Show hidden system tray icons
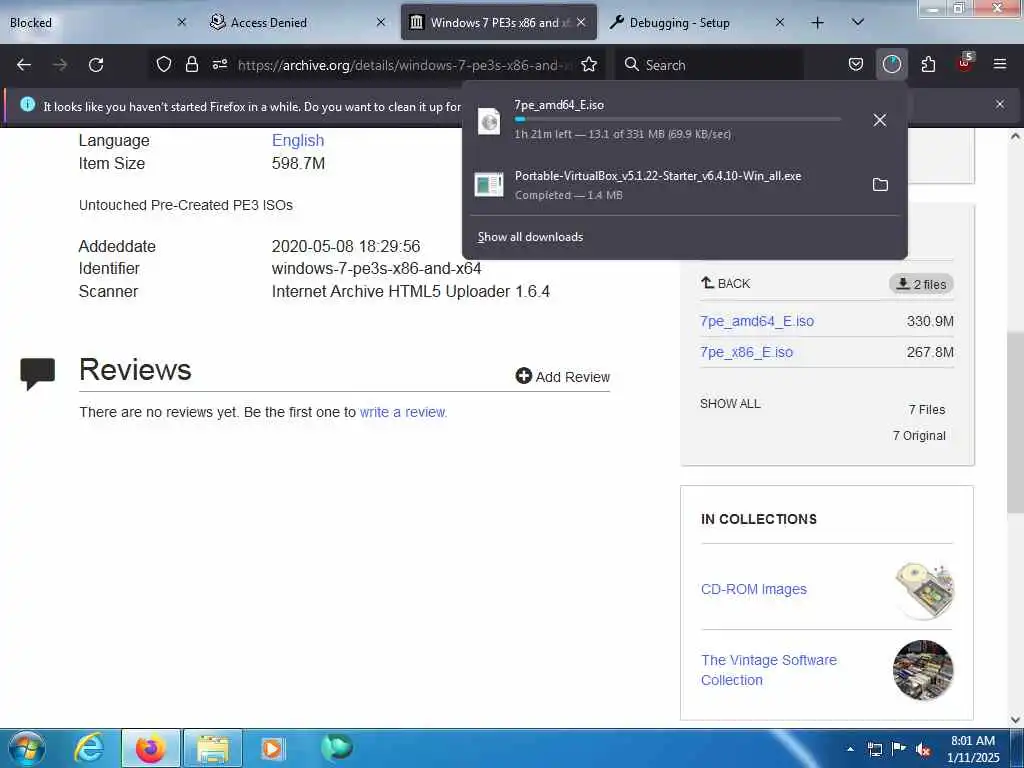The width and height of the screenshot is (1024, 768). 850,749
